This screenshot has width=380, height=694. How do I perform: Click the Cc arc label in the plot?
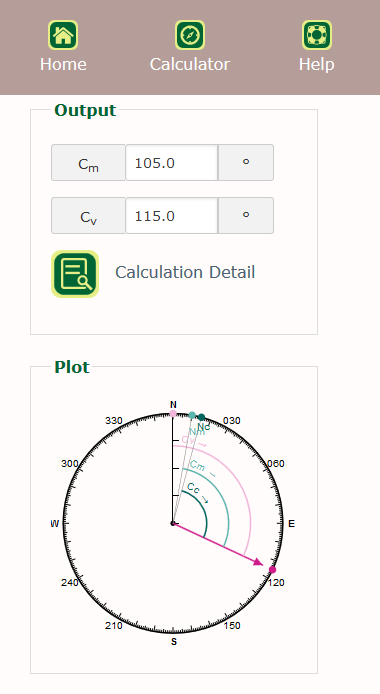[x=194, y=488]
